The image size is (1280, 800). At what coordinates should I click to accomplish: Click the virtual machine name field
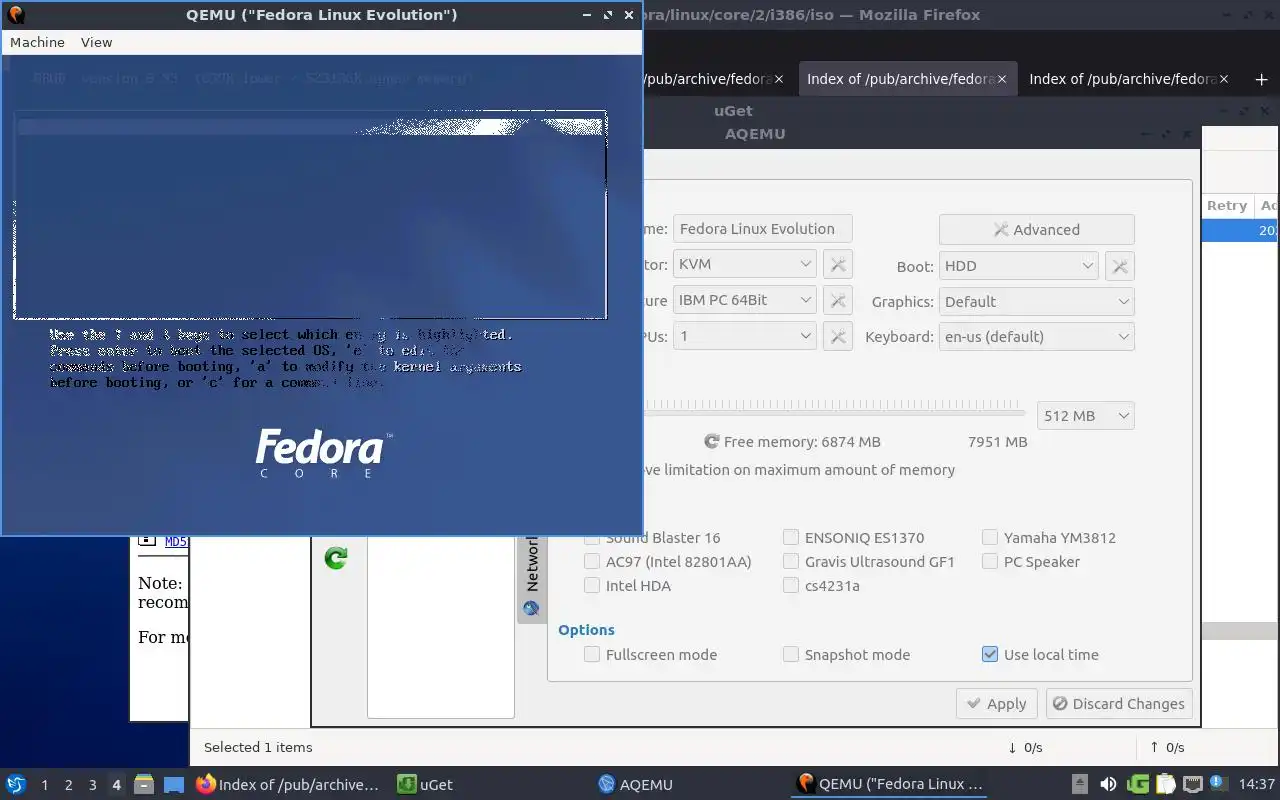[762, 228]
